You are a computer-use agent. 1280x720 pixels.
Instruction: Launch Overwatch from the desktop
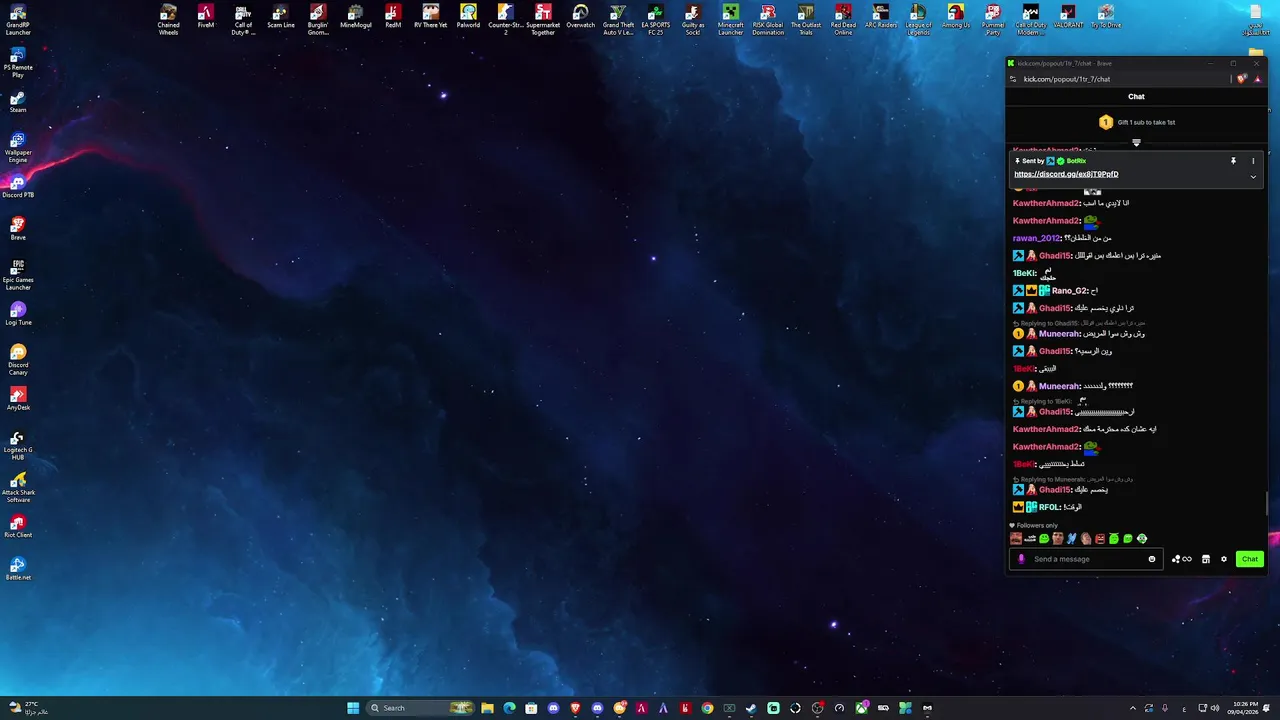[580, 17]
